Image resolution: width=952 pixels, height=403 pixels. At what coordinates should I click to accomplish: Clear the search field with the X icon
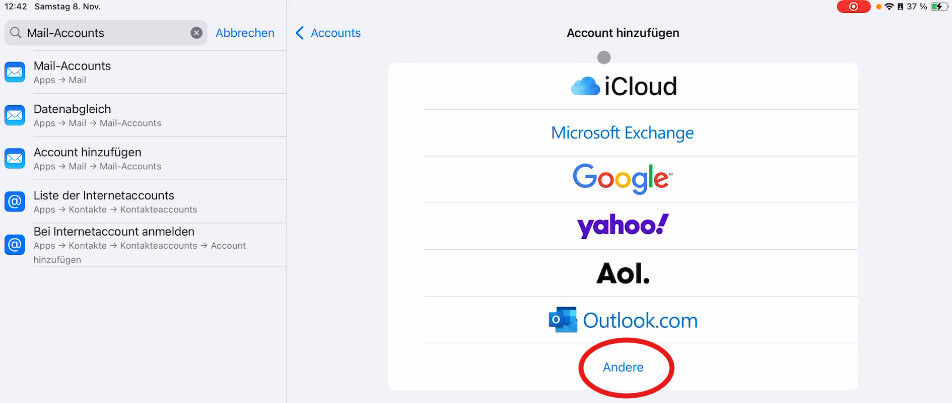point(197,33)
